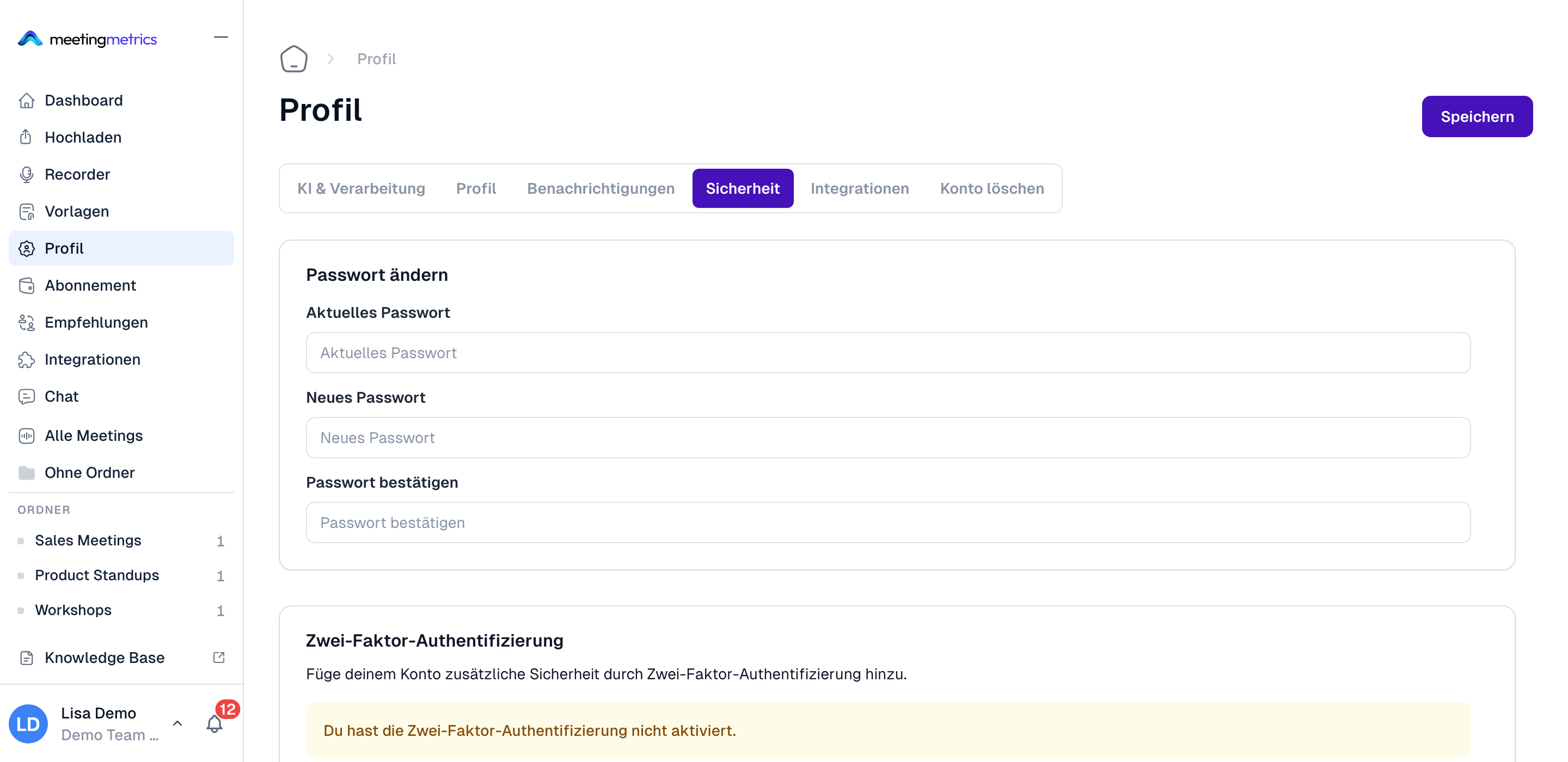
Task: Focus the Aktuelles Passwort input field
Action: 888,353
